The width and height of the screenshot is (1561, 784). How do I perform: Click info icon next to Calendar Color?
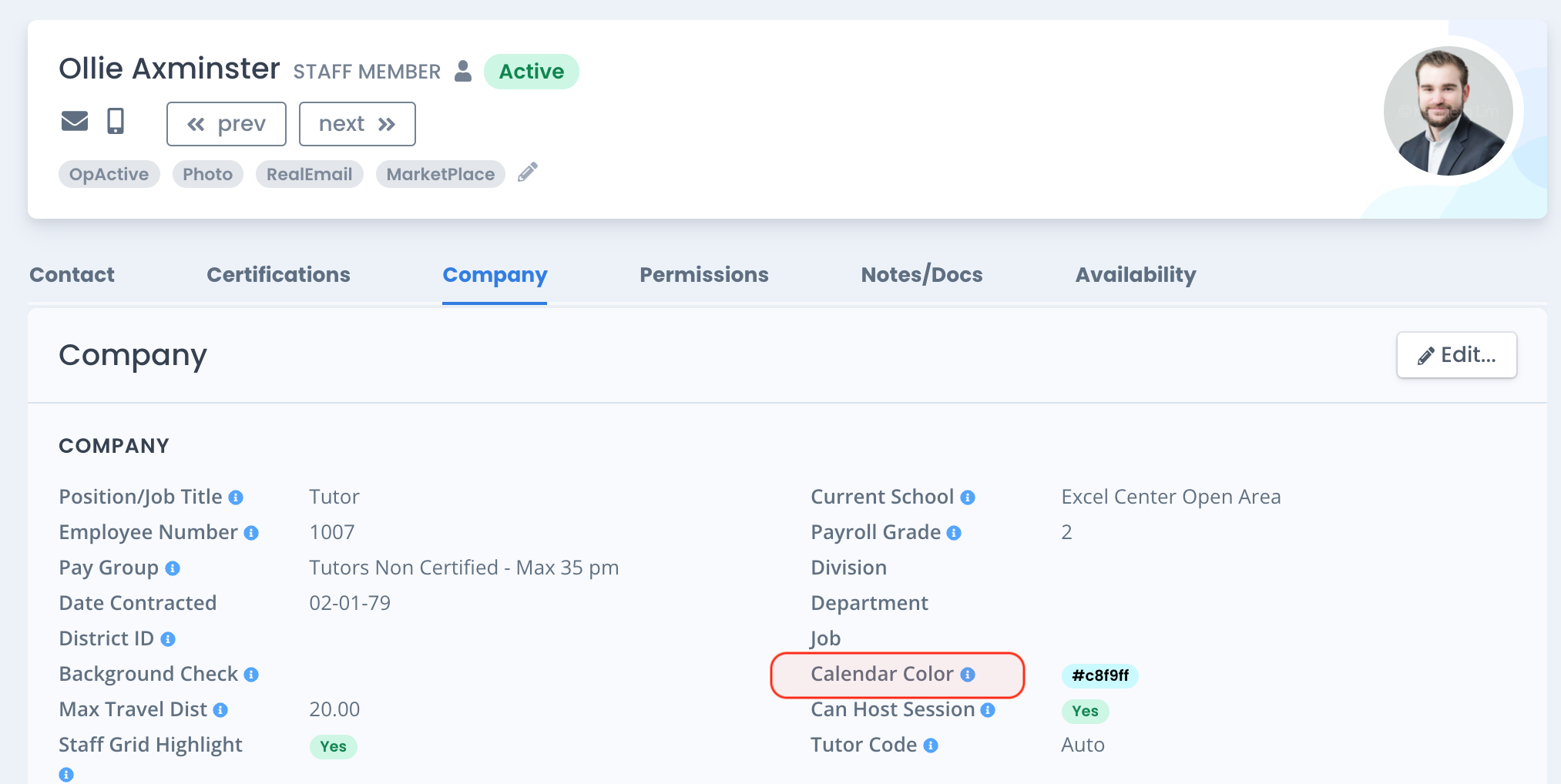968,675
